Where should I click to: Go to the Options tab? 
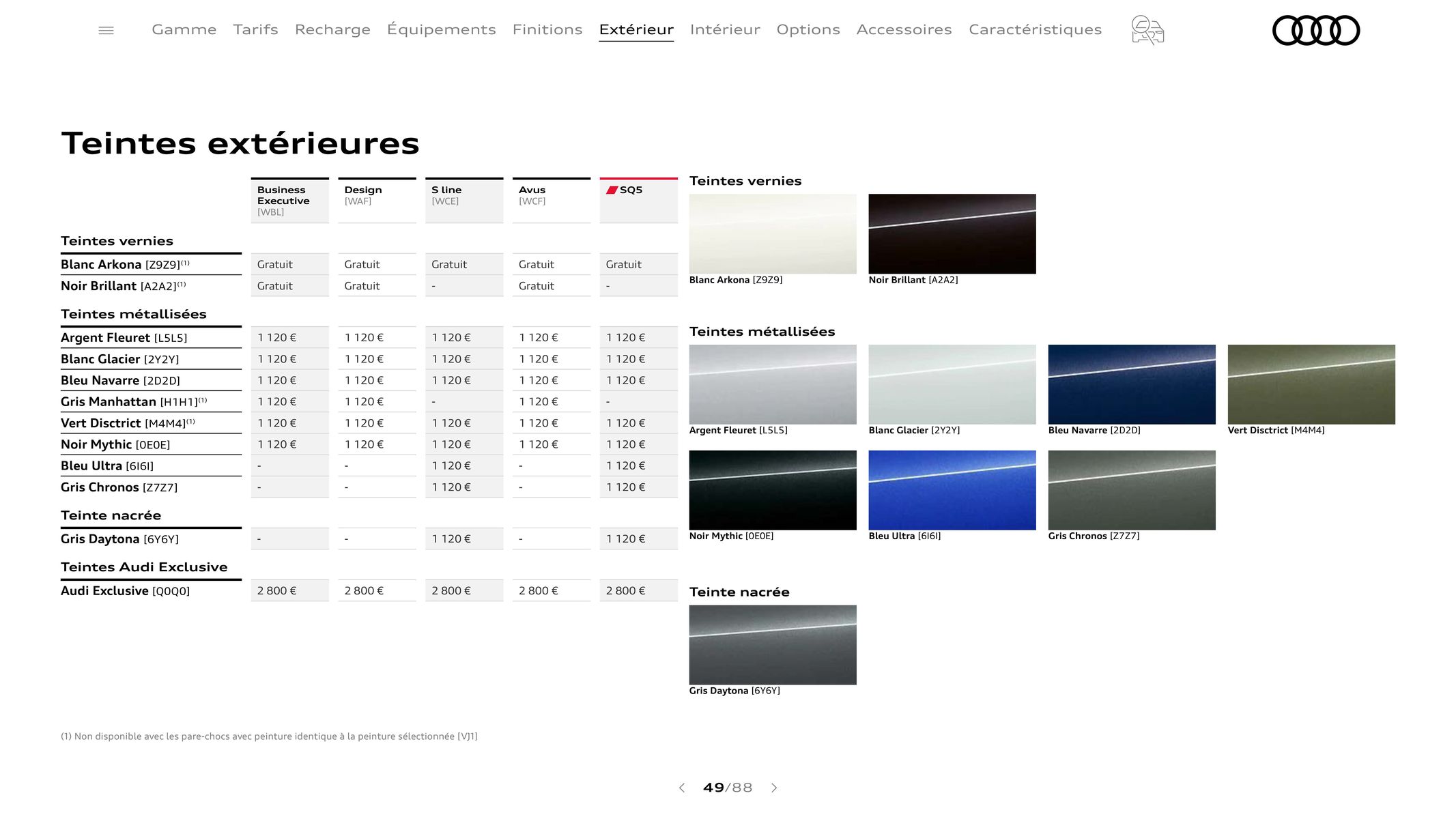click(x=808, y=29)
